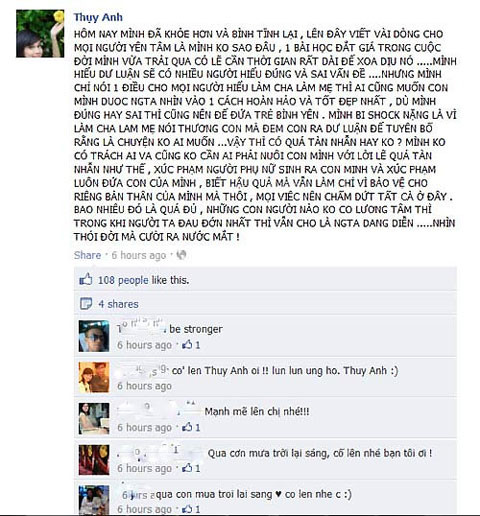
Task: Click the Thuy Anh author name link
Action: pos(98,17)
